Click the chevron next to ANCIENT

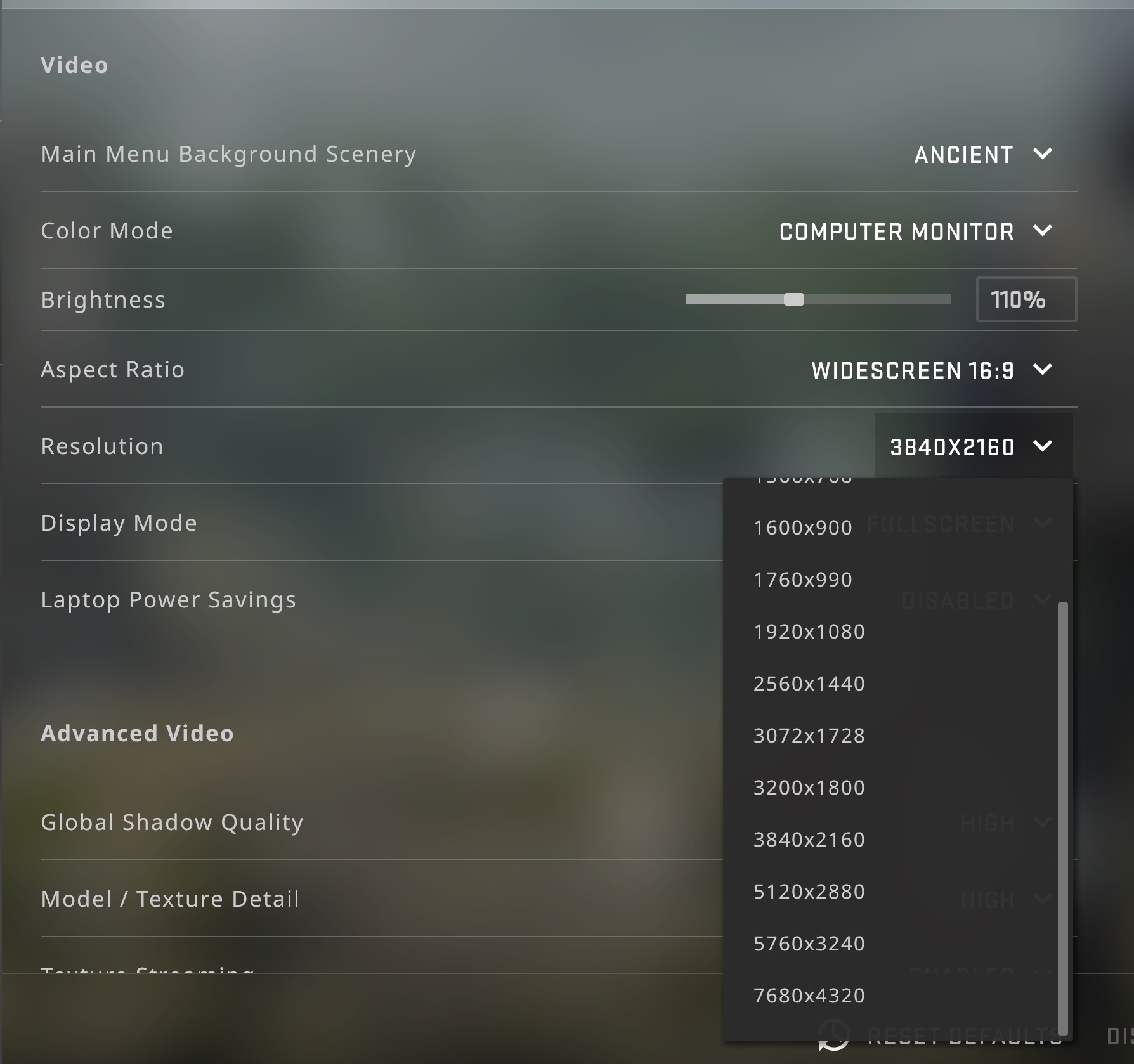(x=1043, y=154)
